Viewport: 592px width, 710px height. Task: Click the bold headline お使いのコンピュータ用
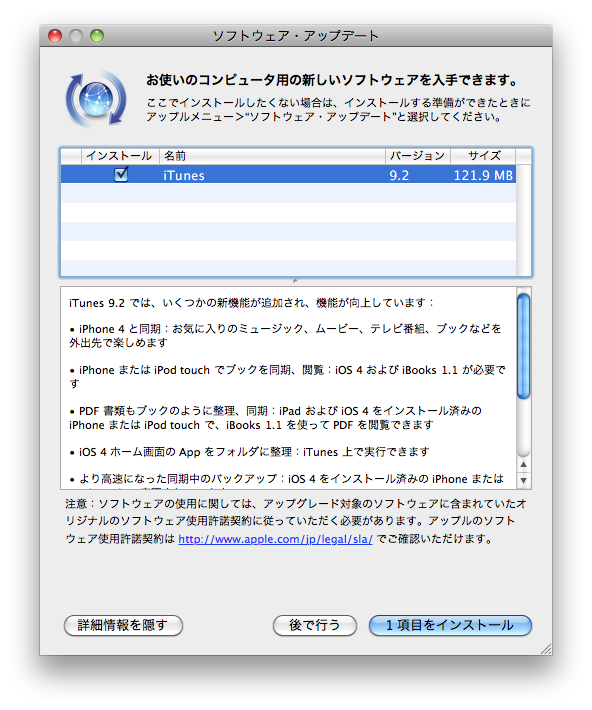point(332,80)
